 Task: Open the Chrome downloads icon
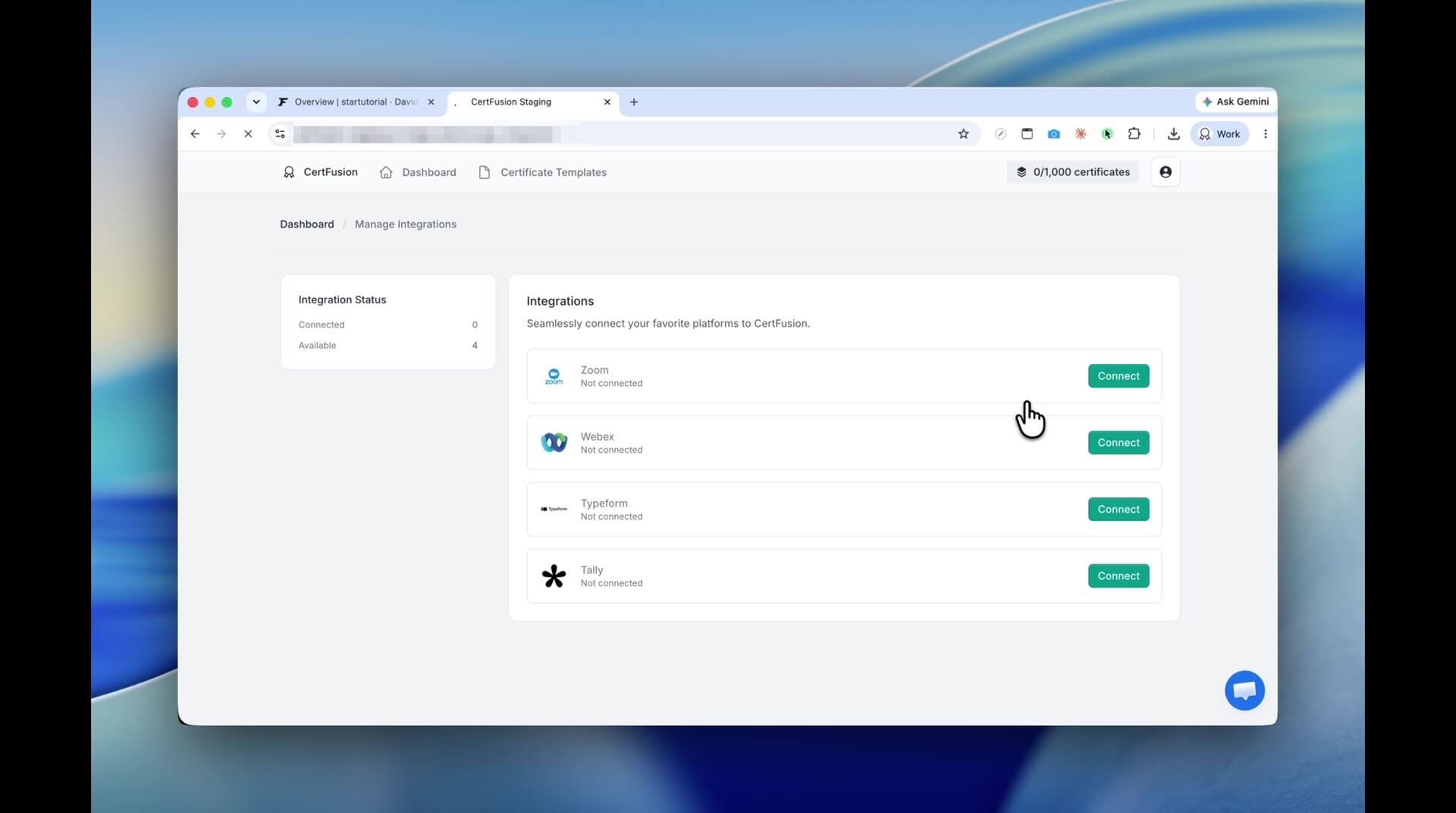point(1173,134)
